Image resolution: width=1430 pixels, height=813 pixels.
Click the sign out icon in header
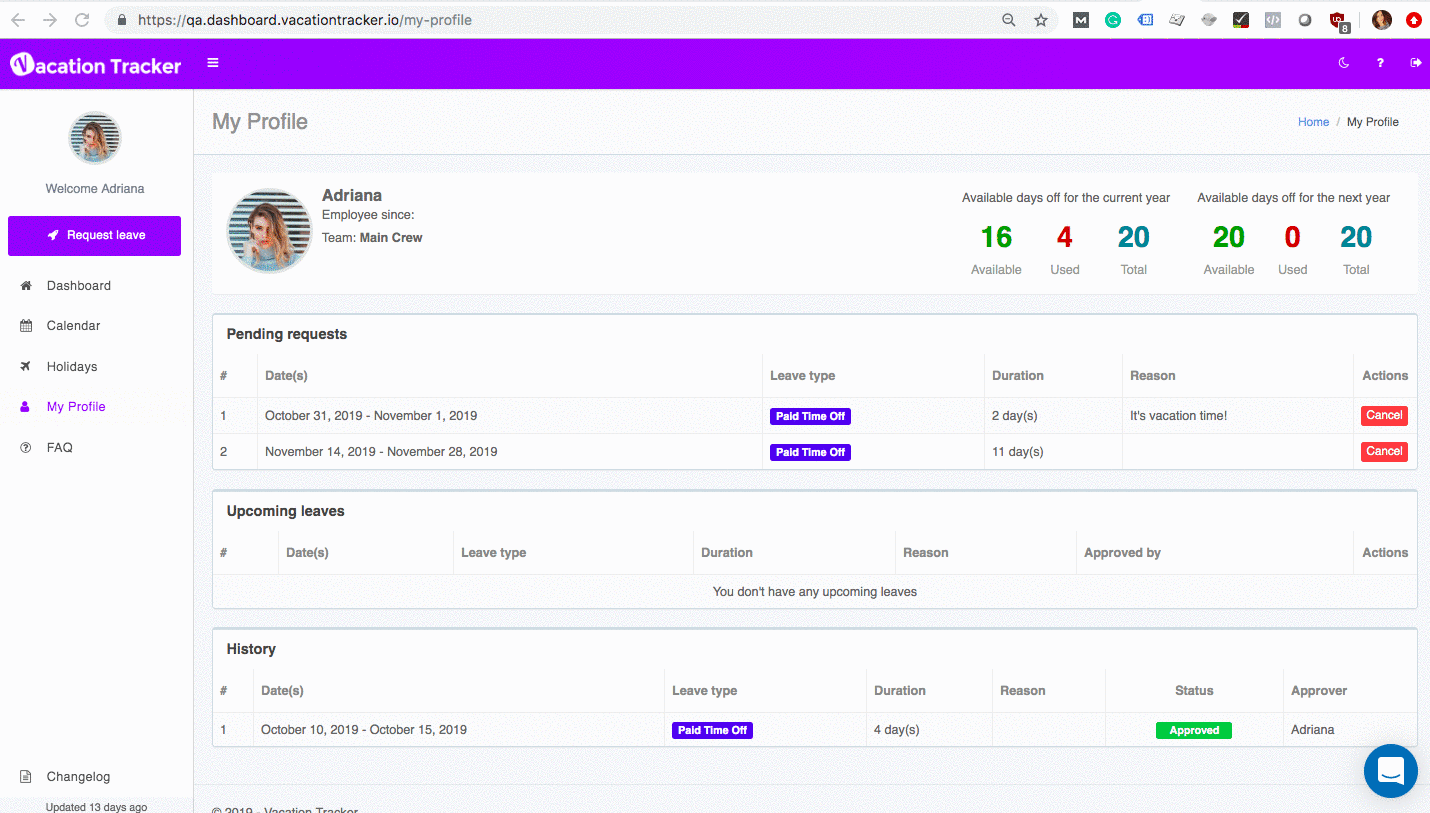coord(1416,63)
